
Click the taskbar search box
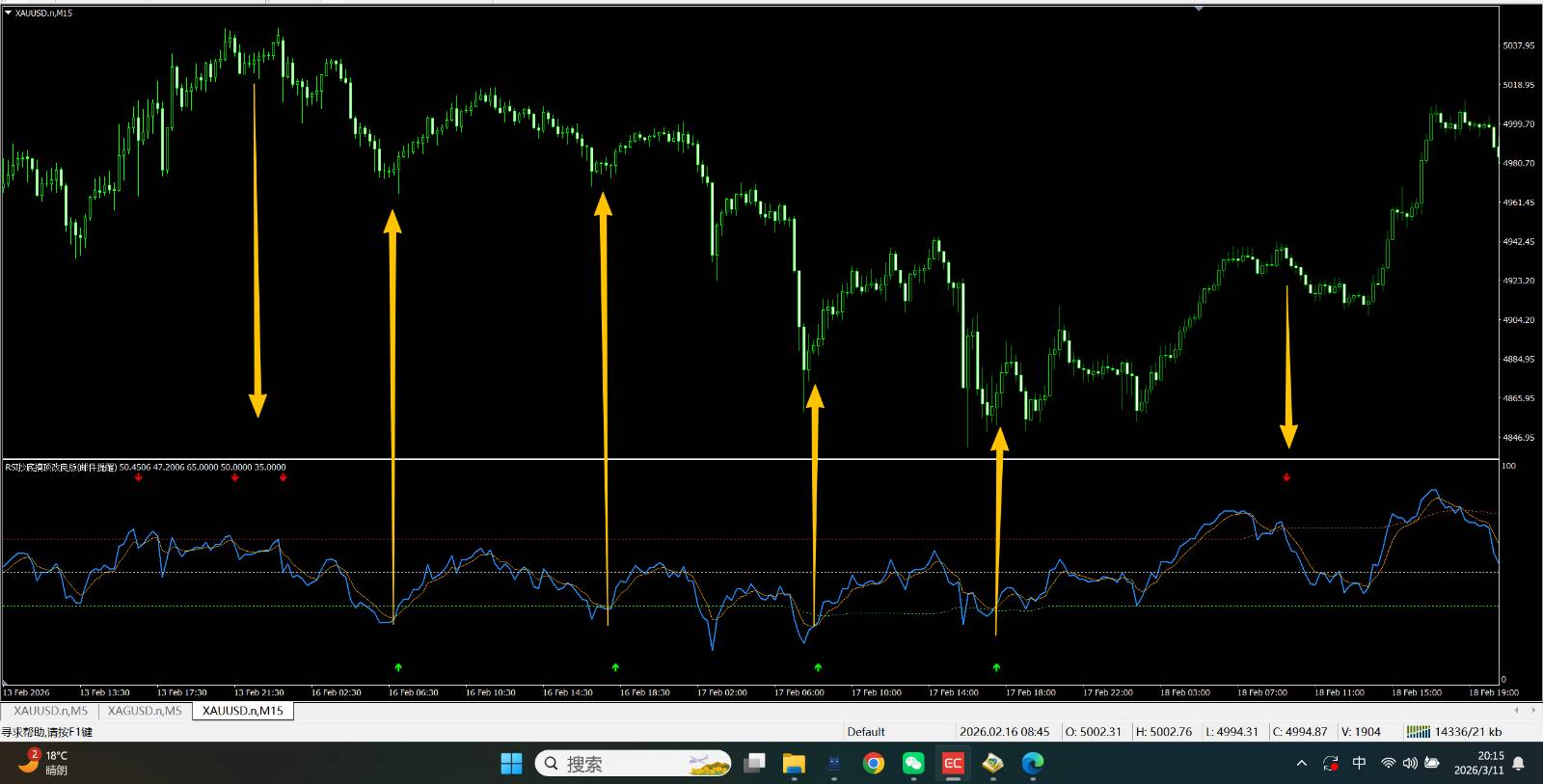[633, 764]
